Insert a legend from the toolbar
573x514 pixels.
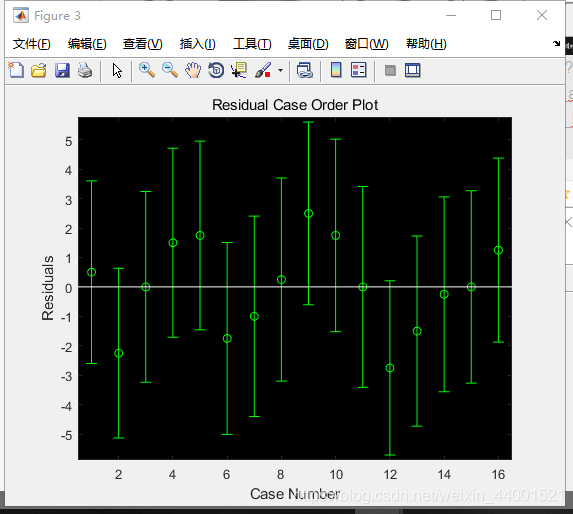coord(358,70)
